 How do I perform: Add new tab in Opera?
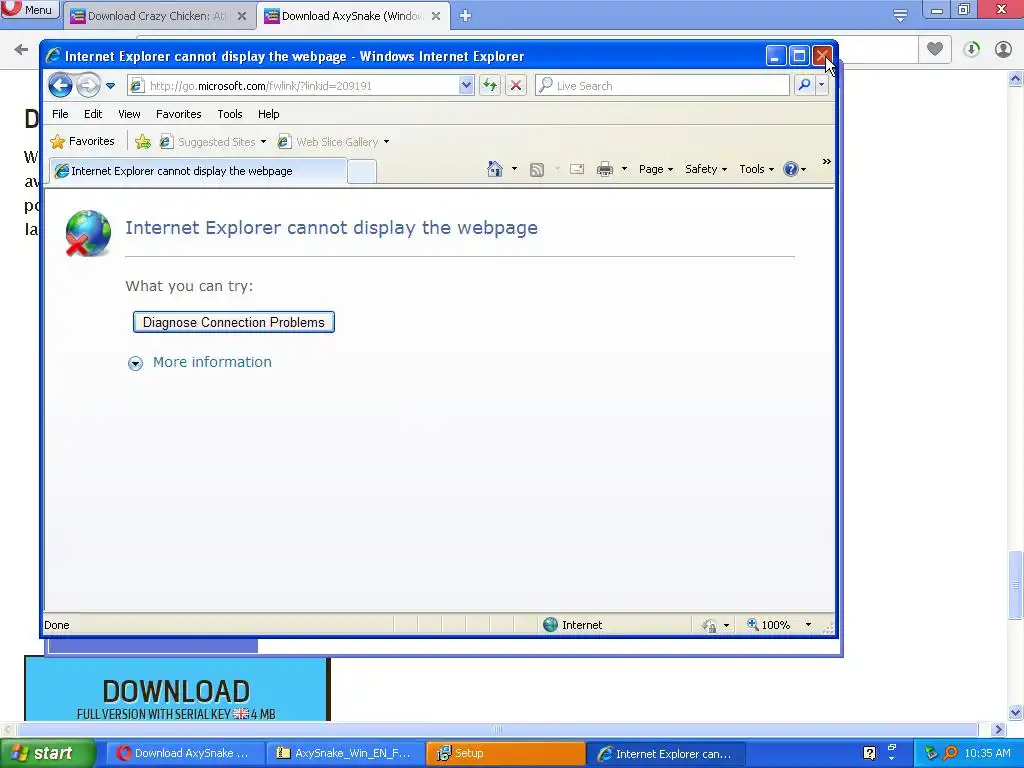click(465, 16)
